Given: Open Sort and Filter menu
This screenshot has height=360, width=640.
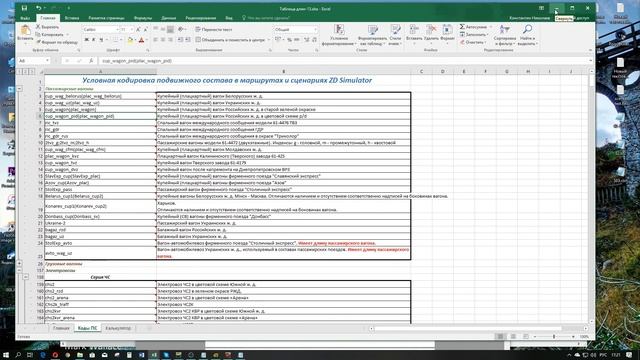Looking at the screenshot, I should coord(504,35).
